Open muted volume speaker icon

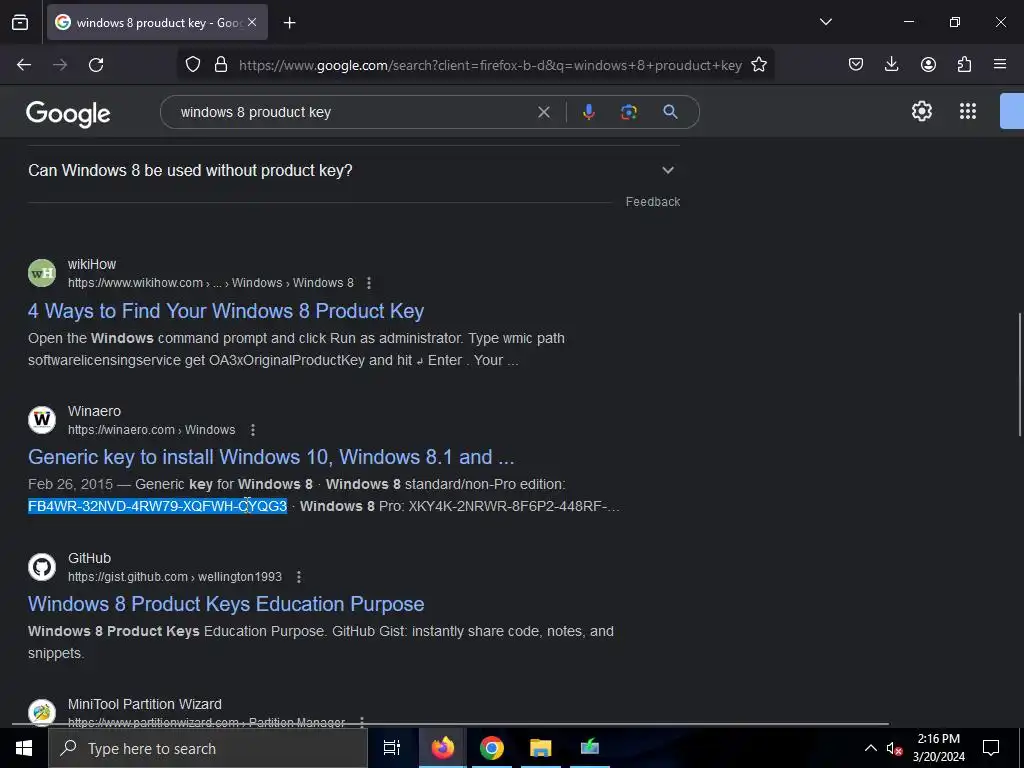click(x=894, y=748)
